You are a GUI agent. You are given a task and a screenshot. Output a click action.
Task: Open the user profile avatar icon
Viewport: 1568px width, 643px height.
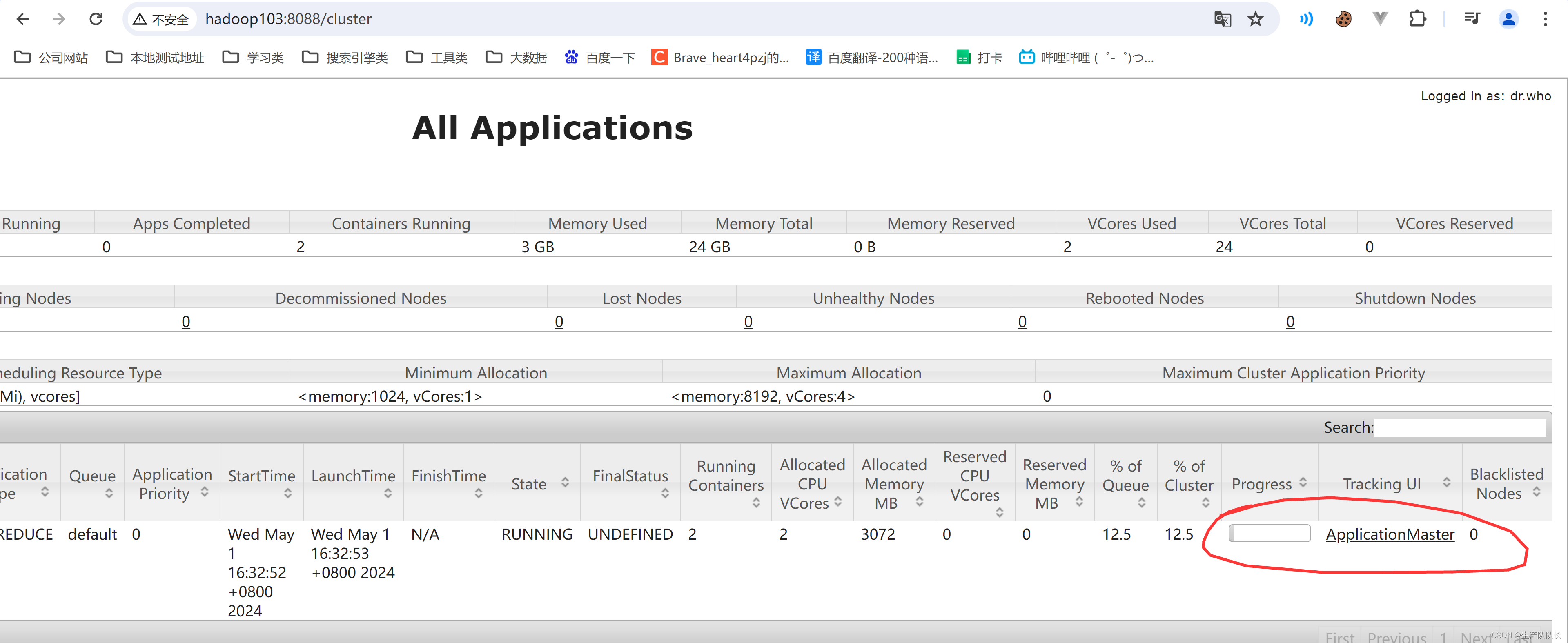1508,19
